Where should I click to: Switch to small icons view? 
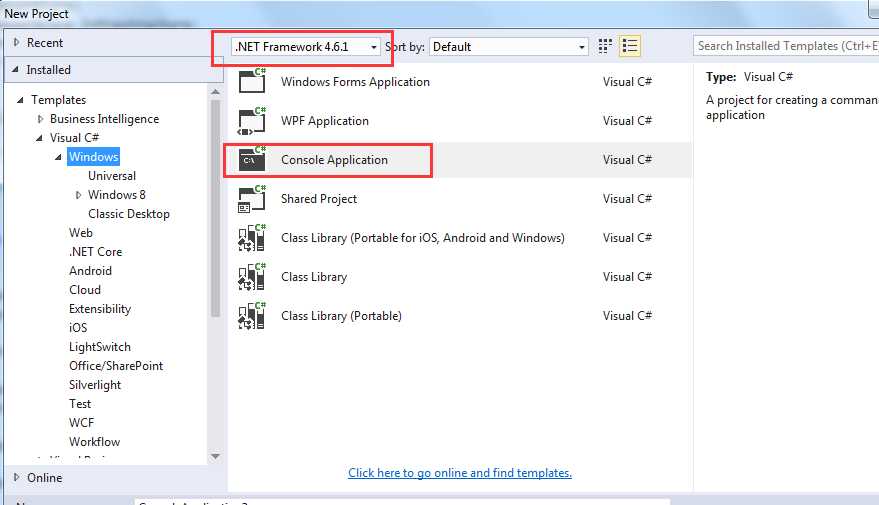click(604, 46)
